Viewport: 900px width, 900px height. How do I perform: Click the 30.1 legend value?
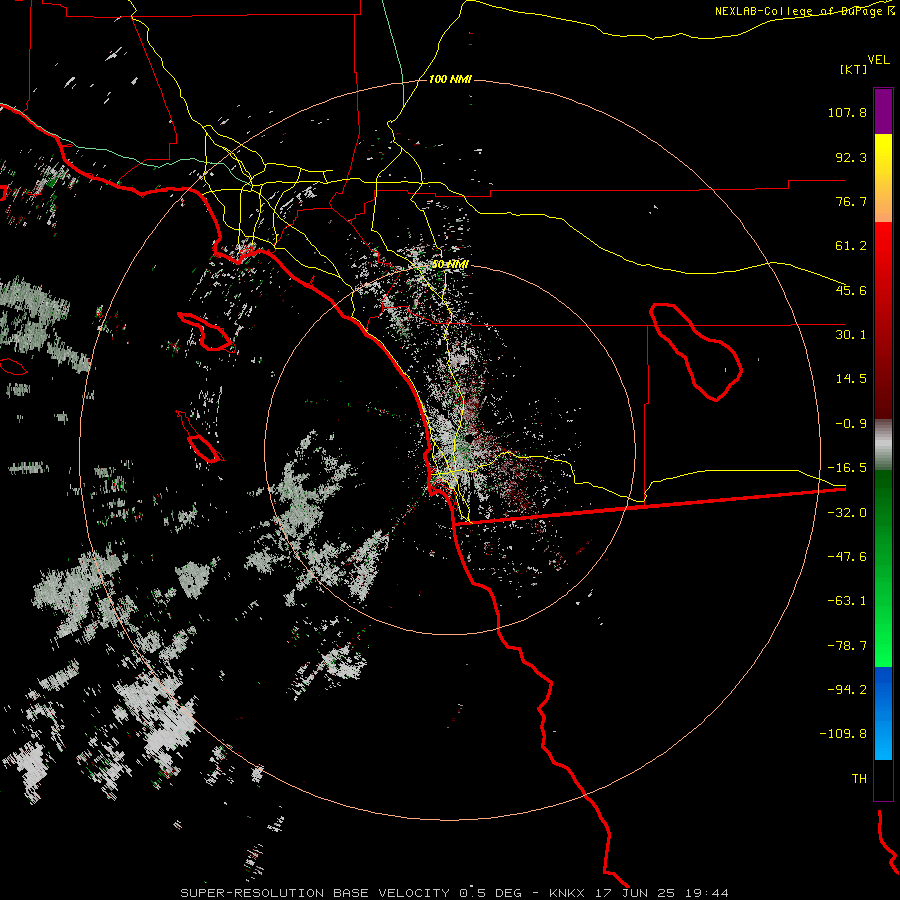[851, 335]
